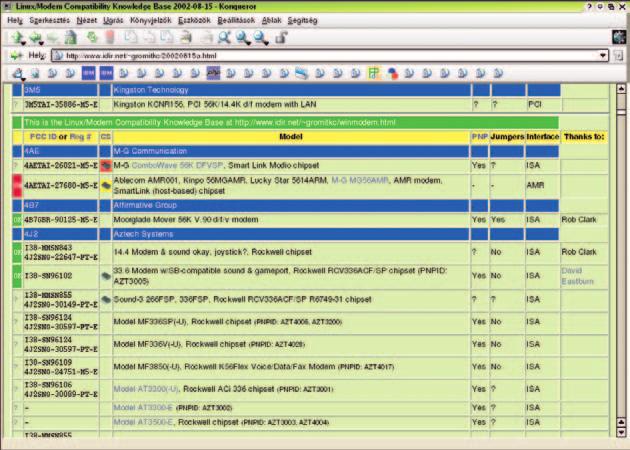
Task: Click the 3M5TAI-35886-M5-E cell
Action: point(61,104)
